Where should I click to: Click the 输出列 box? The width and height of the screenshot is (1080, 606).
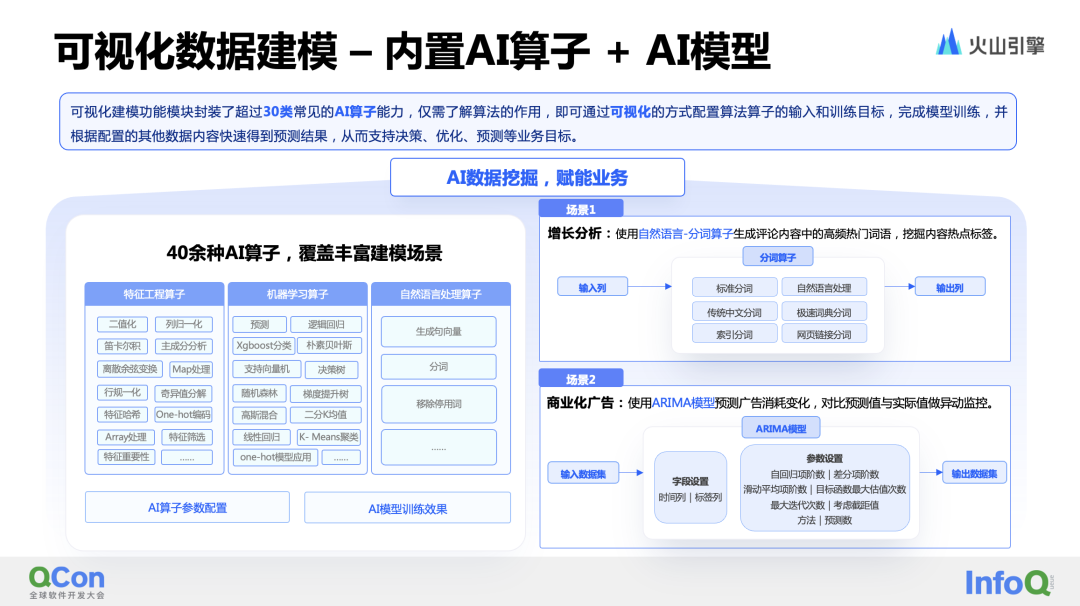coord(950,287)
